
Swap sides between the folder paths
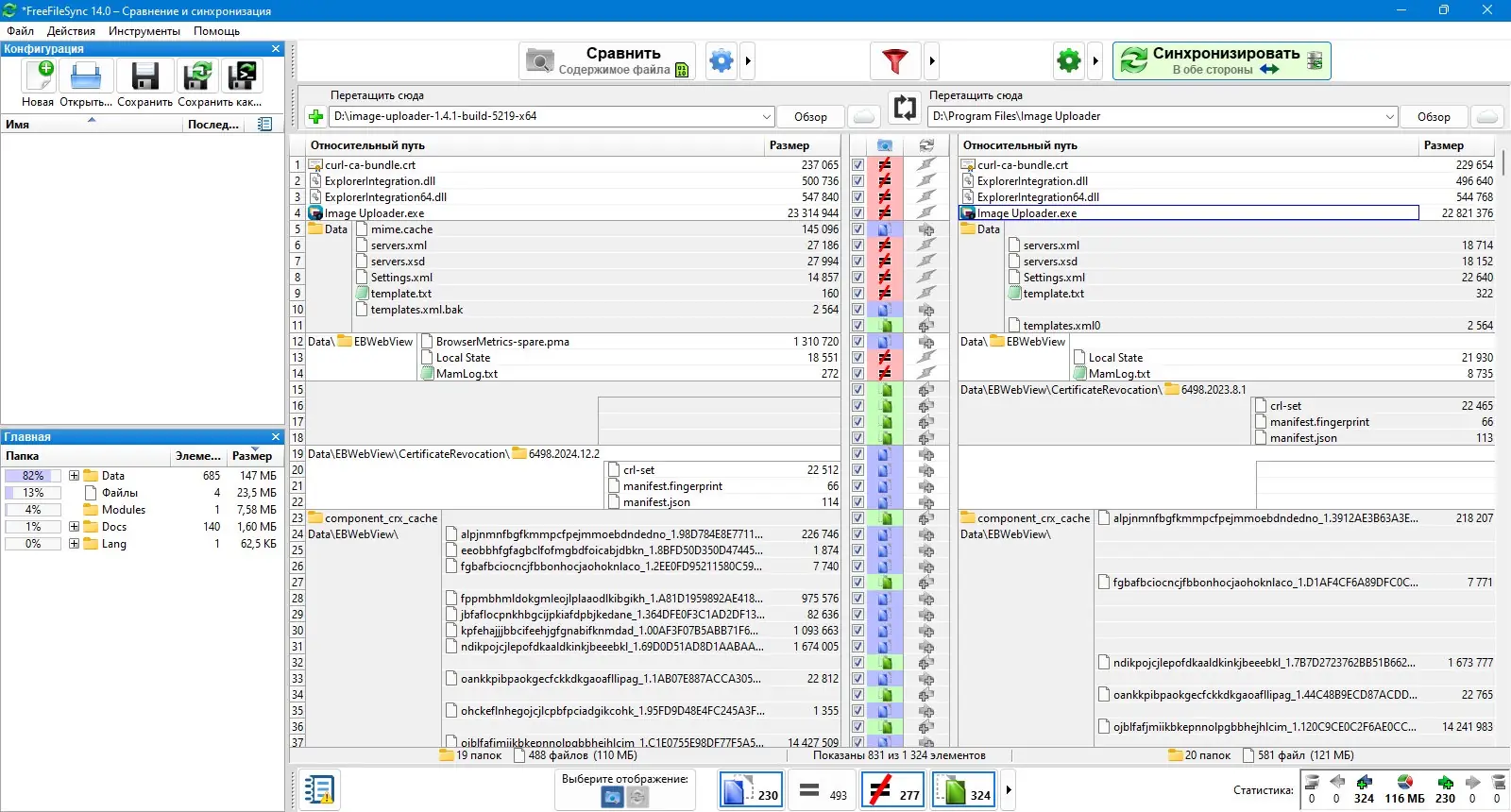coord(905,108)
